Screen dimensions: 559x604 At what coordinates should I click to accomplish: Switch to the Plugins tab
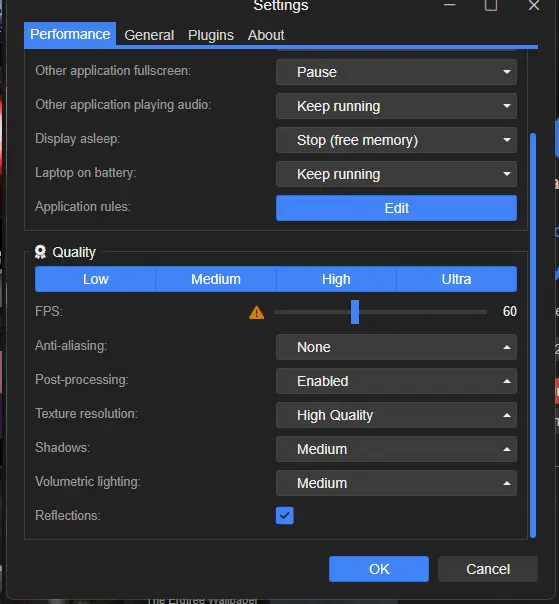211,35
